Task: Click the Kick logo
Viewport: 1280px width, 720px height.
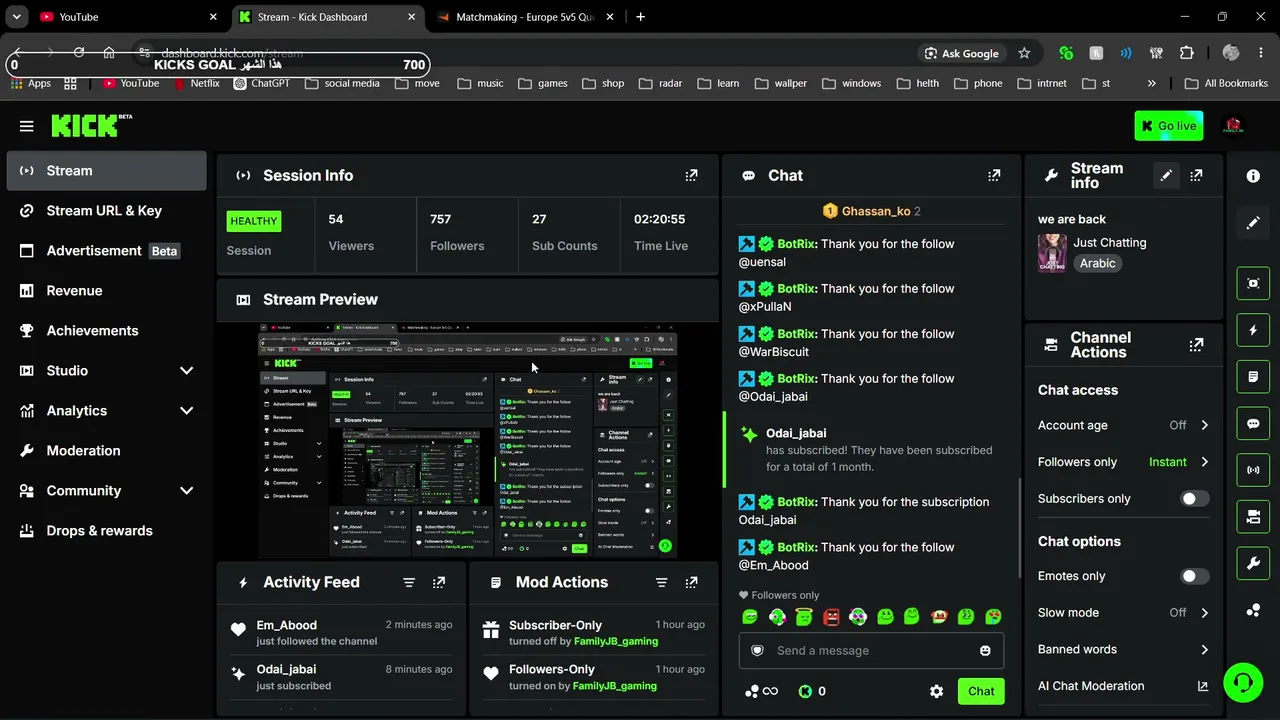Action: 91,125
